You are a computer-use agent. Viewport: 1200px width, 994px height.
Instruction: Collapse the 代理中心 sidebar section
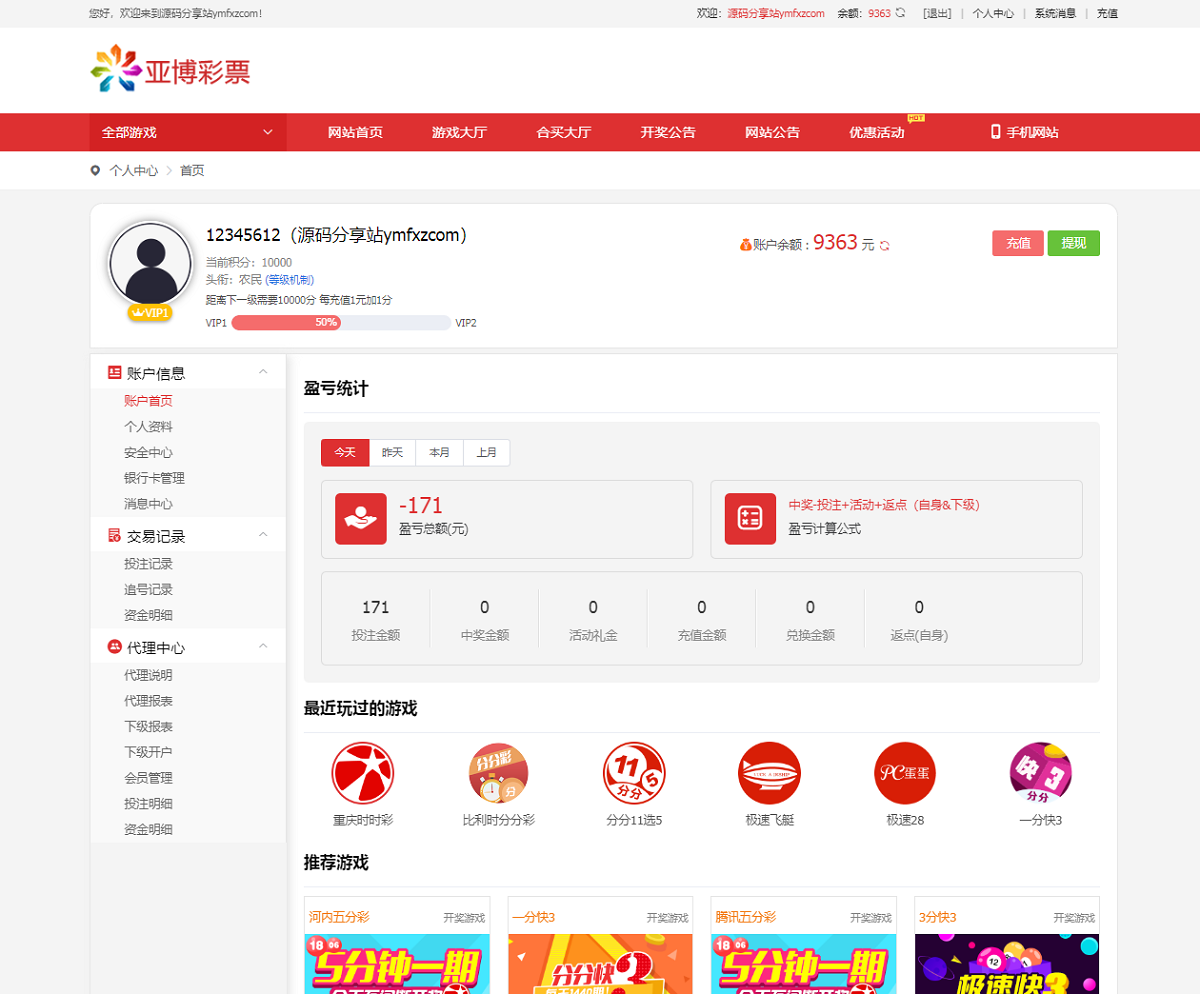(x=263, y=647)
